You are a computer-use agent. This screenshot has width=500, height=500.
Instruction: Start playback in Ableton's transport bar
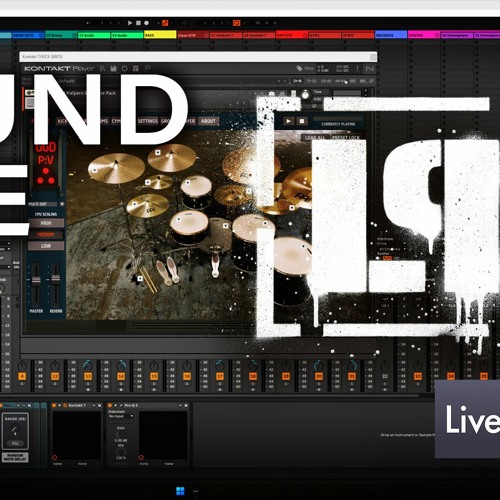click(130, 23)
